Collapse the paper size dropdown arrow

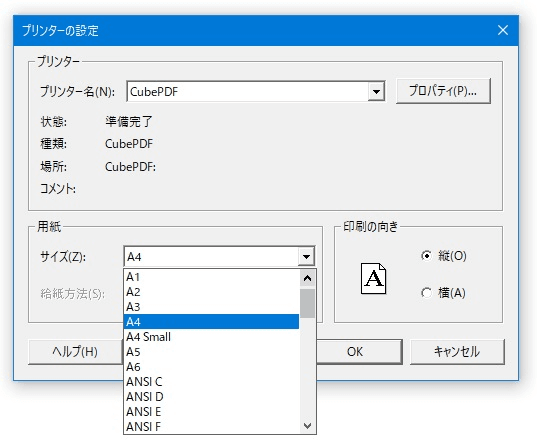306,257
